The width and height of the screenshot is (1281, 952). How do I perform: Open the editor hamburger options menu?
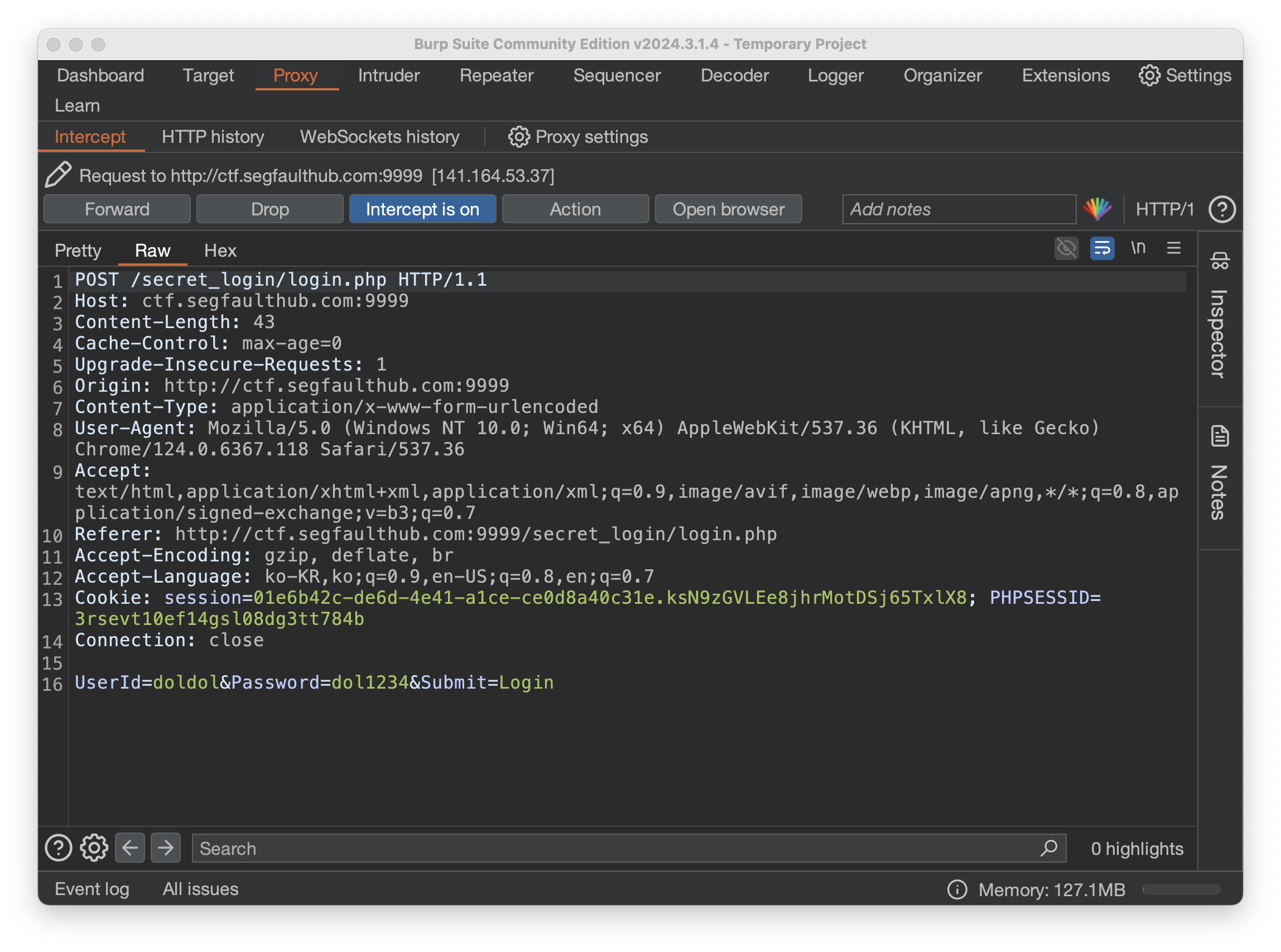[1174, 248]
